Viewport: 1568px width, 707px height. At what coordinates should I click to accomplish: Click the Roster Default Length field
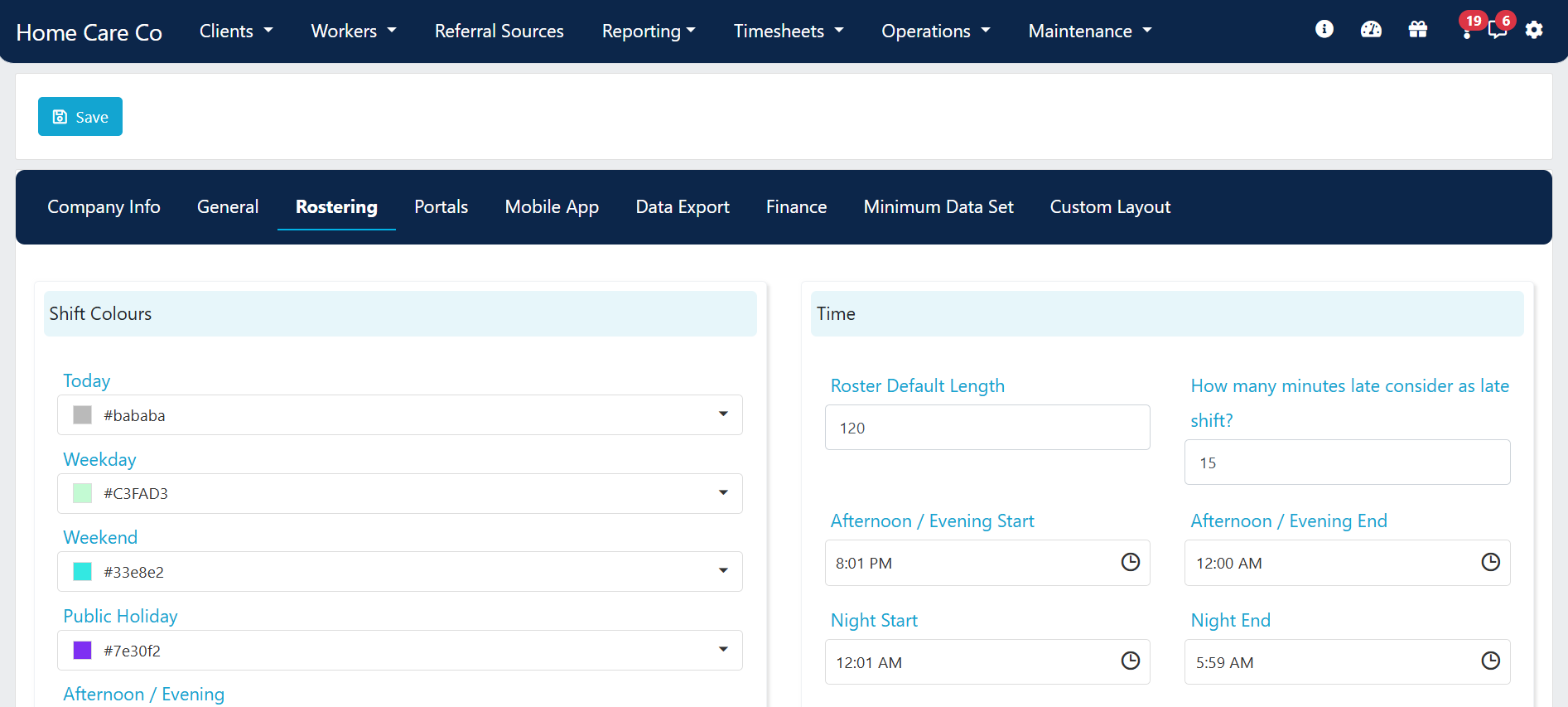click(x=987, y=428)
